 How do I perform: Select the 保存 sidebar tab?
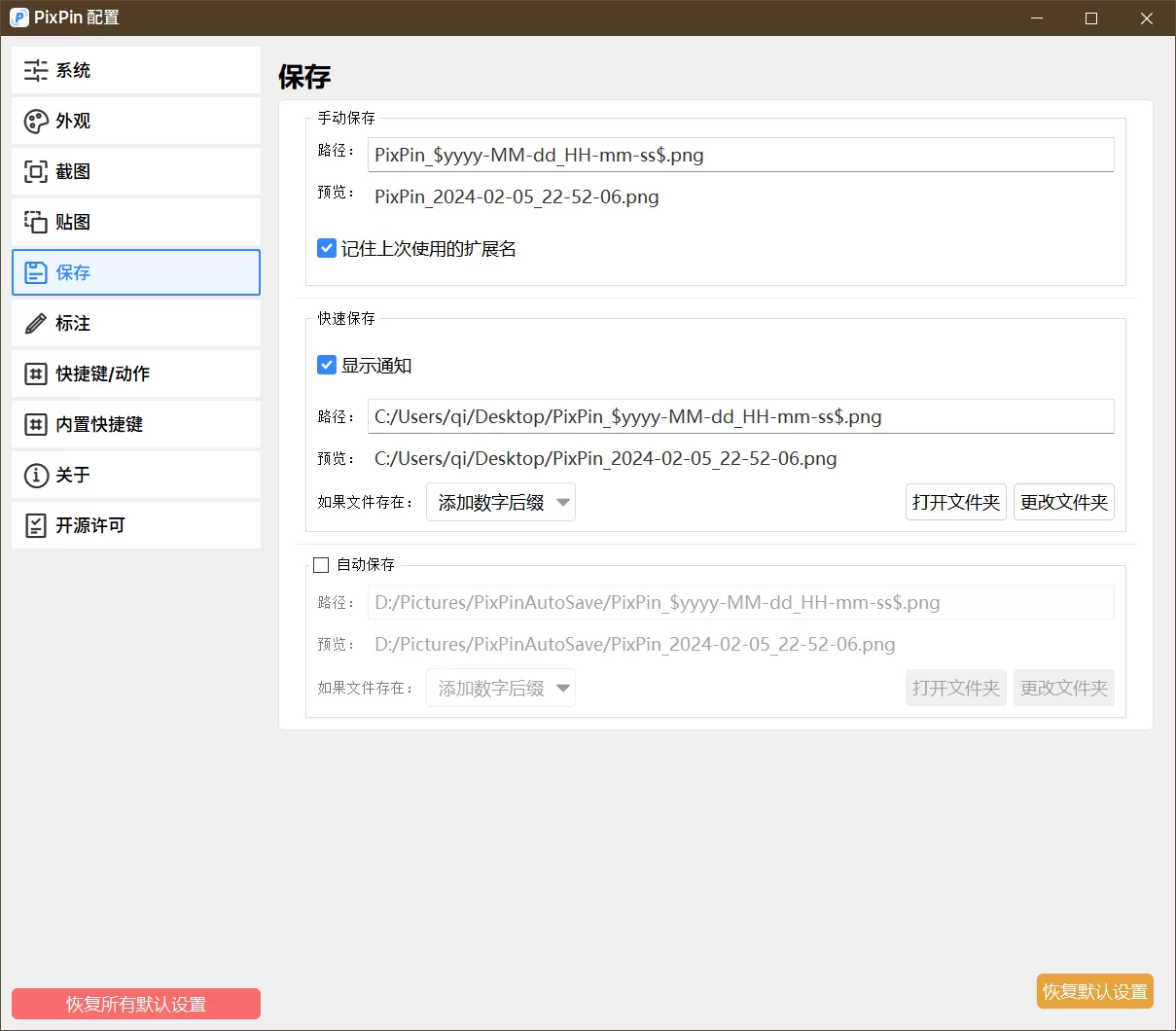136,272
